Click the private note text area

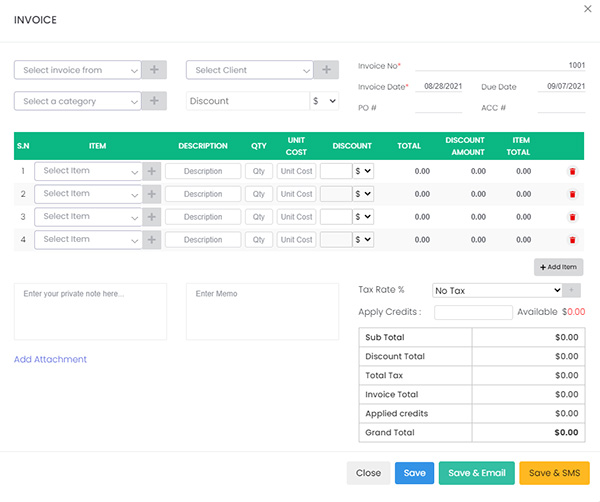click(x=90, y=311)
